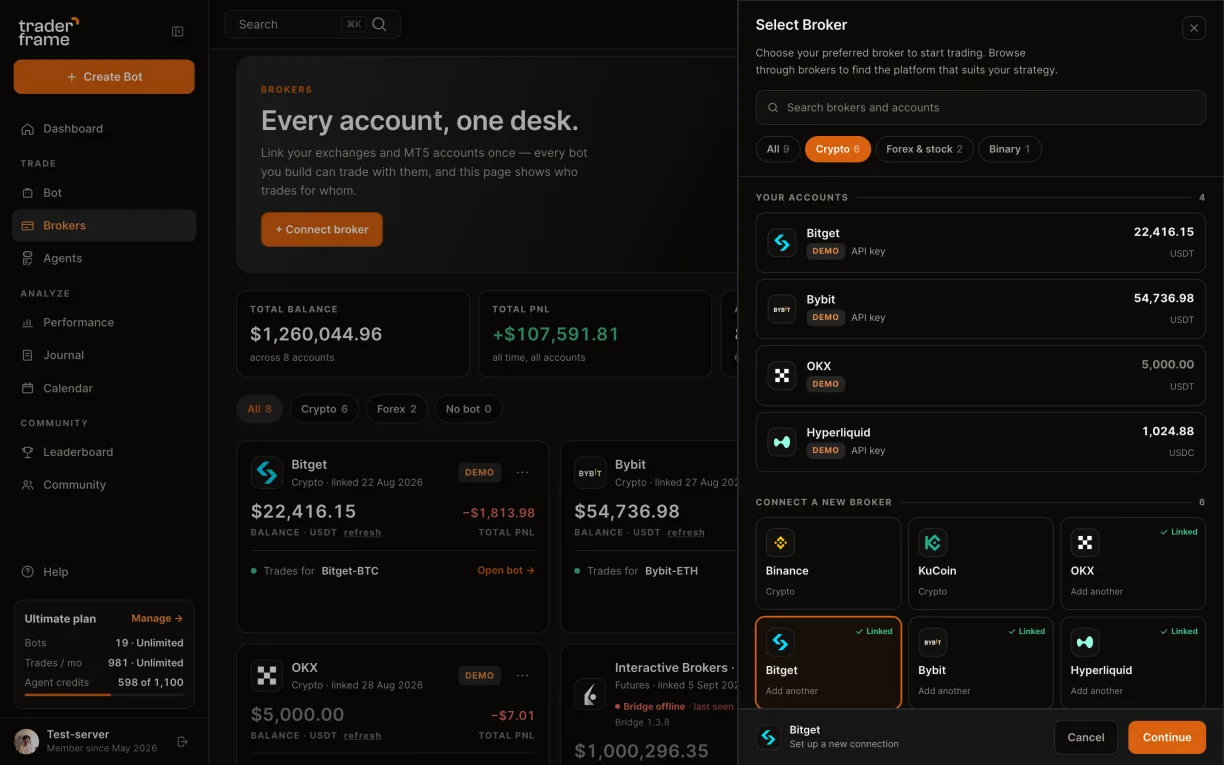Select the All 8 filter chip

coord(260,409)
